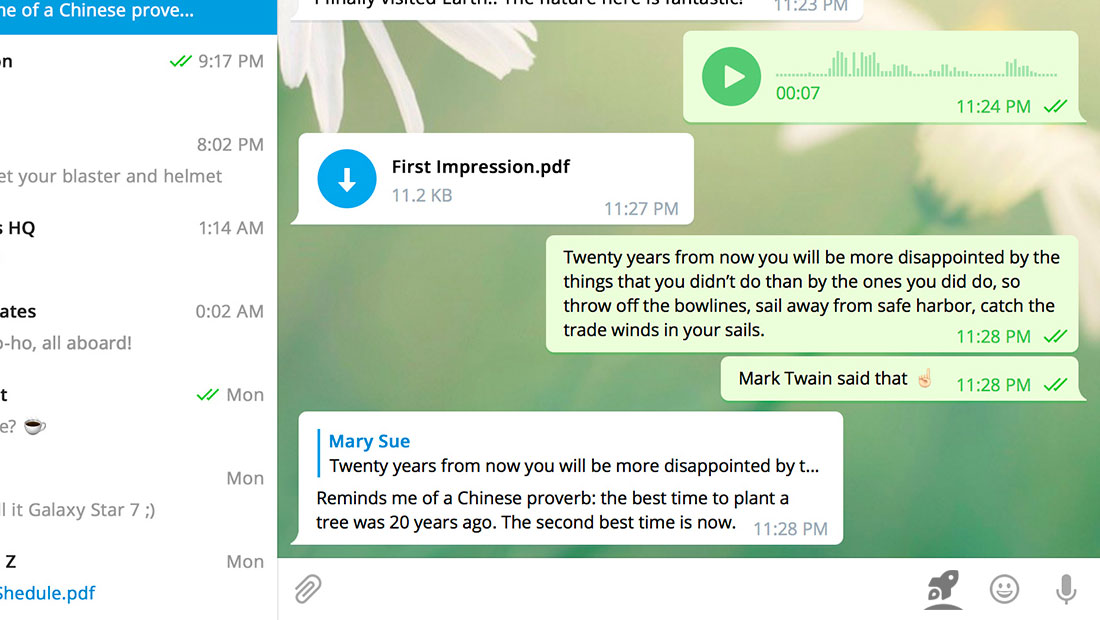1100x620 pixels.
Task: Click the First Impression.pdf file name
Action: (481, 167)
